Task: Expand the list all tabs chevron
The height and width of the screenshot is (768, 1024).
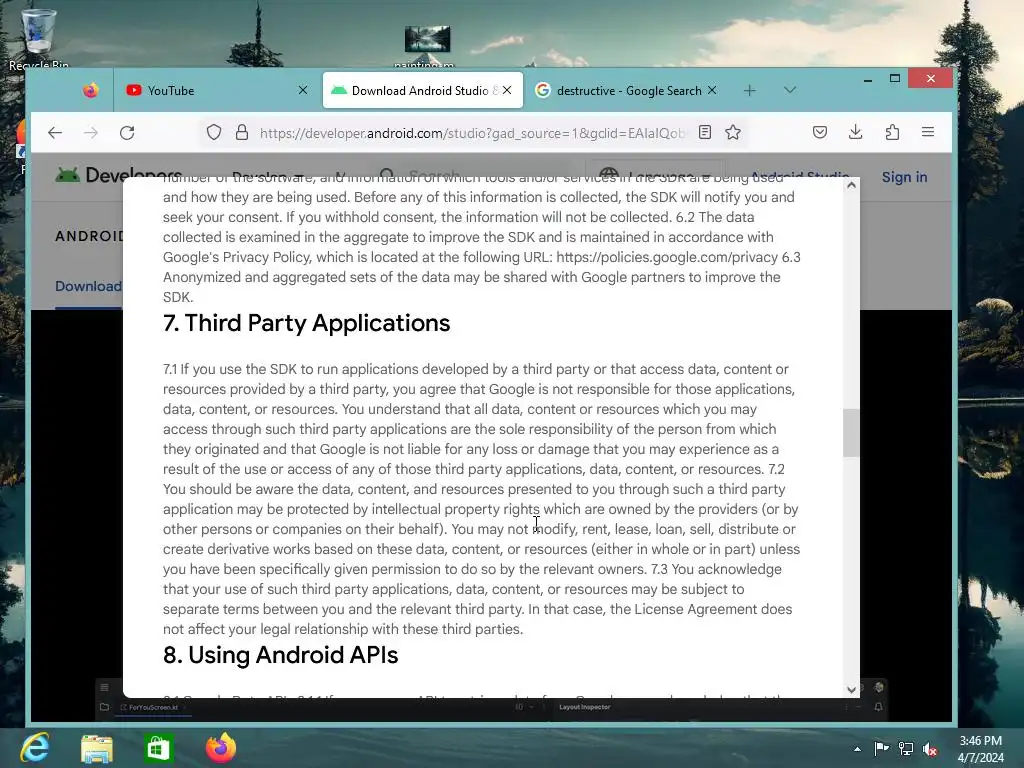Action: [x=790, y=90]
